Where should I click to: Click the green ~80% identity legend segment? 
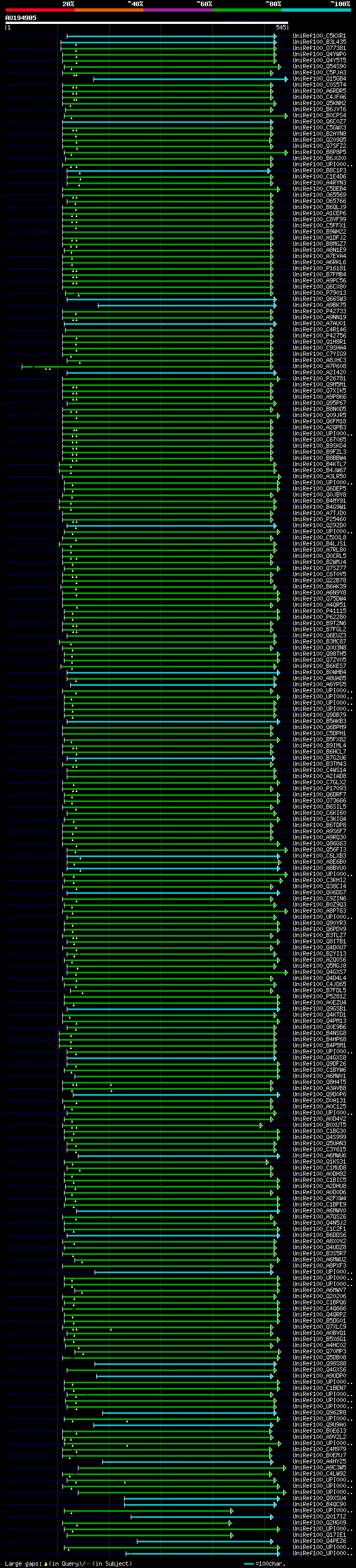click(247, 10)
